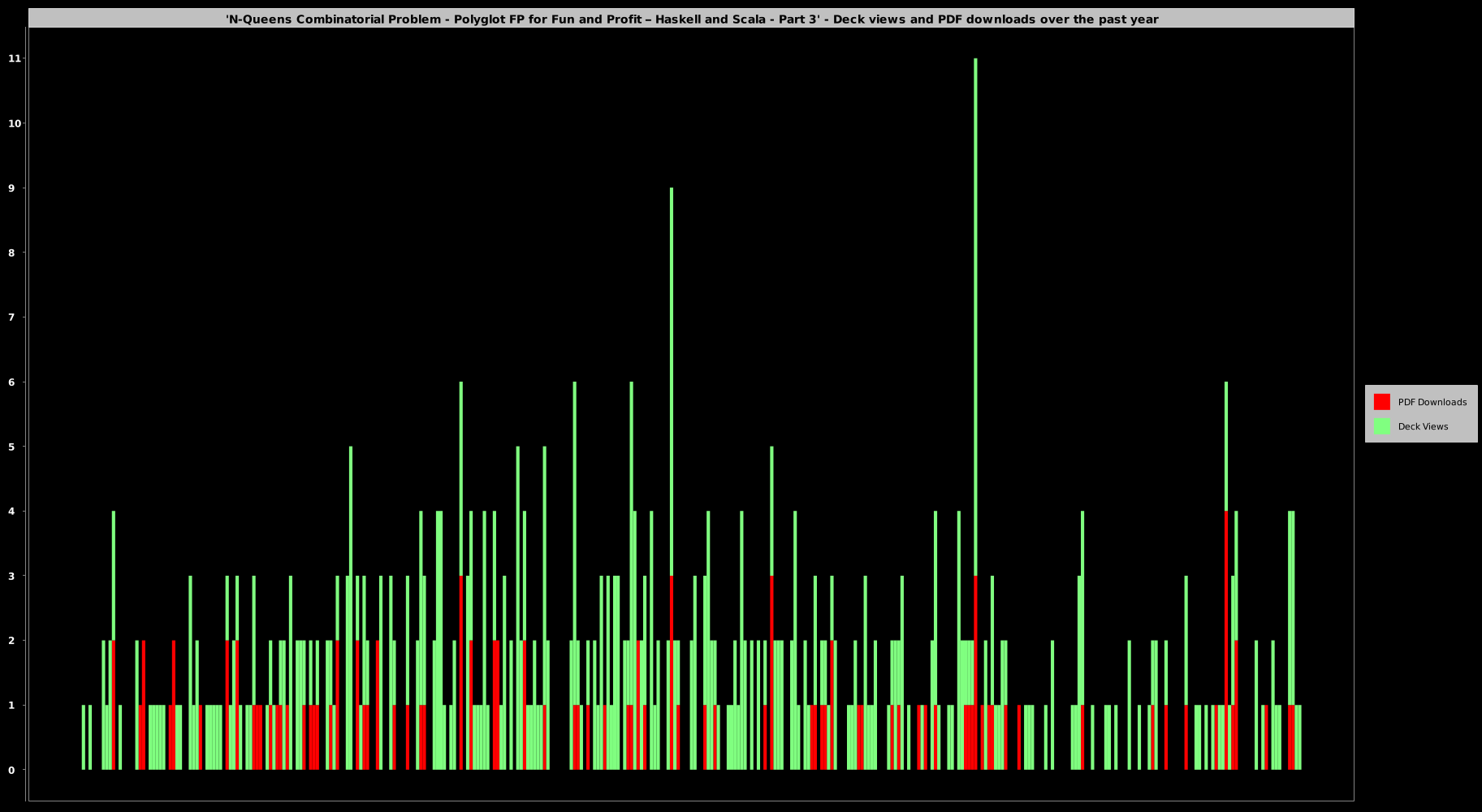Click y-axis label 5
The height and width of the screenshot is (812, 1482).
coord(11,447)
